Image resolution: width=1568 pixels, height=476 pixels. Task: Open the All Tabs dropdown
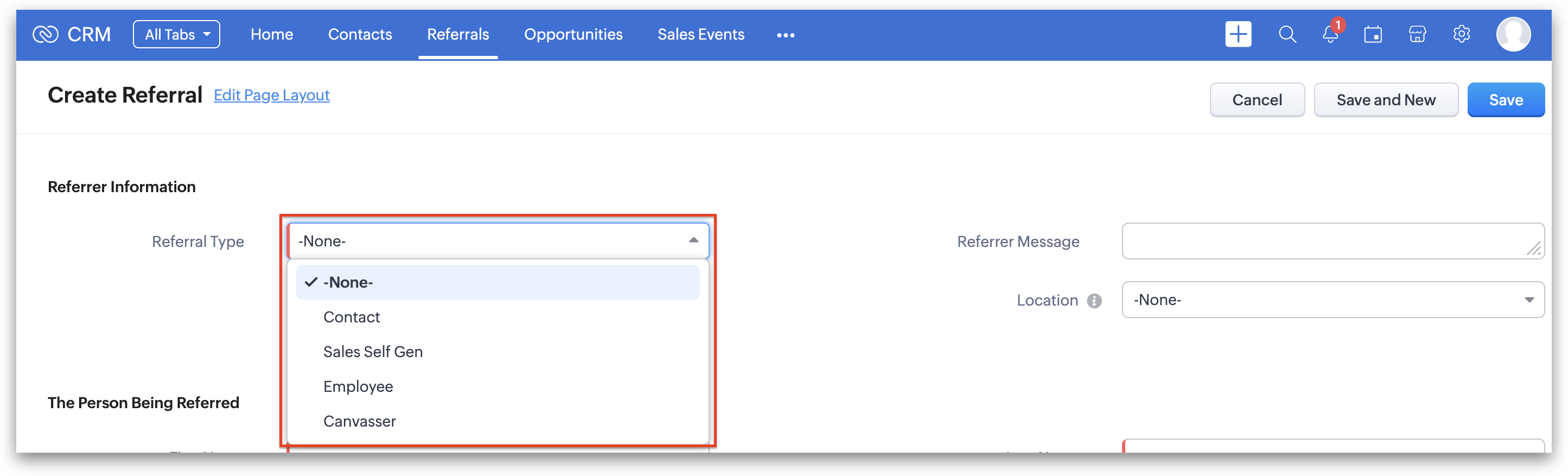click(x=176, y=35)
